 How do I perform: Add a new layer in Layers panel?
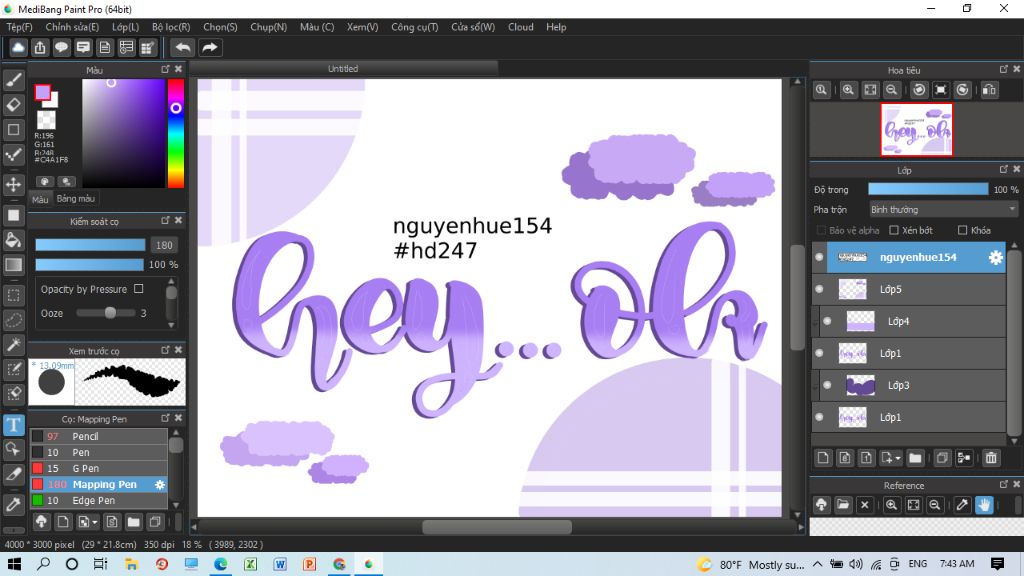[823, 458]
